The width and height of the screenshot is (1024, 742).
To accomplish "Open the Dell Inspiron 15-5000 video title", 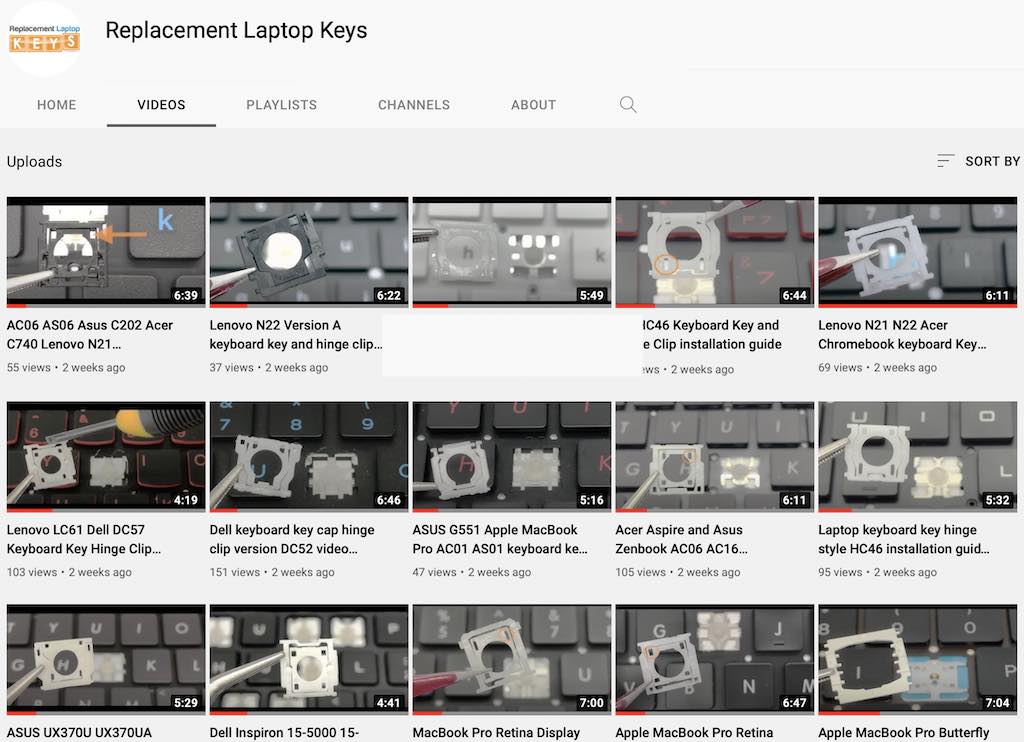I will (284, 733).
